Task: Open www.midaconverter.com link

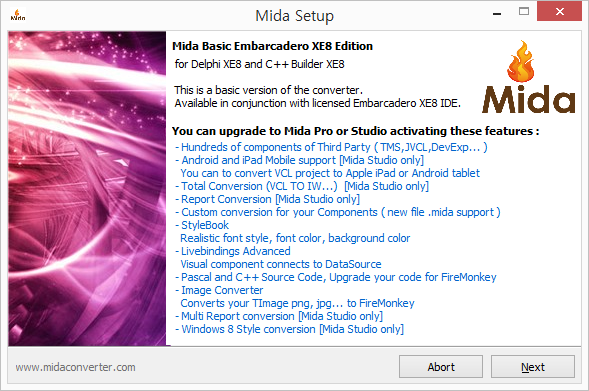Action: [76, 367]
